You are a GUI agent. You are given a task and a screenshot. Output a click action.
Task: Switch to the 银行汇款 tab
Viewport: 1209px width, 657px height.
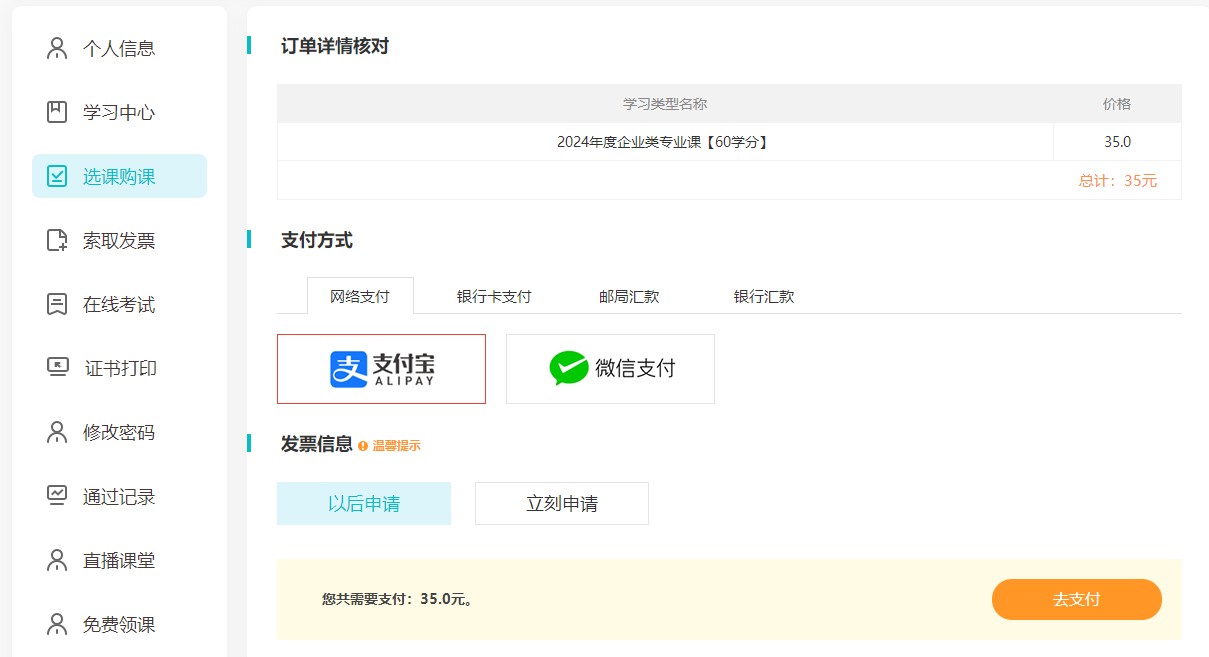tap(762, 296)
